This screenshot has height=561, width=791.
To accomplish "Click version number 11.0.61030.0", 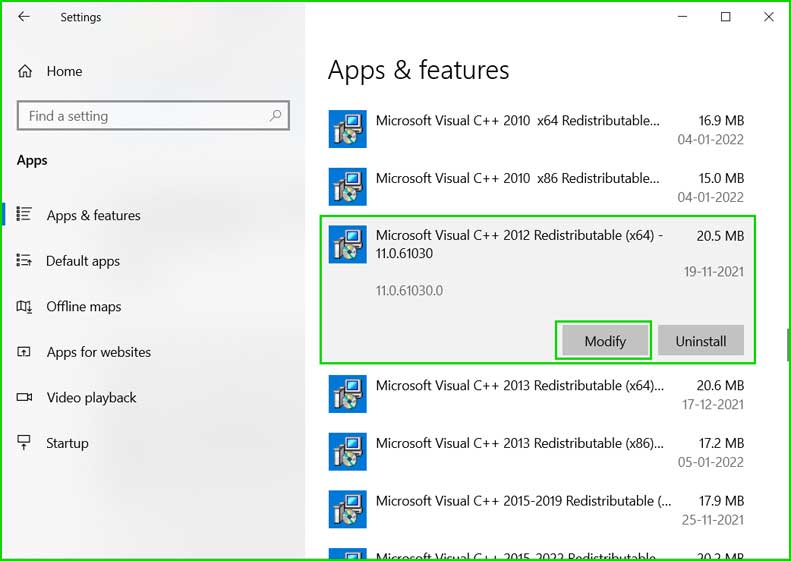I will coord(409,291).
